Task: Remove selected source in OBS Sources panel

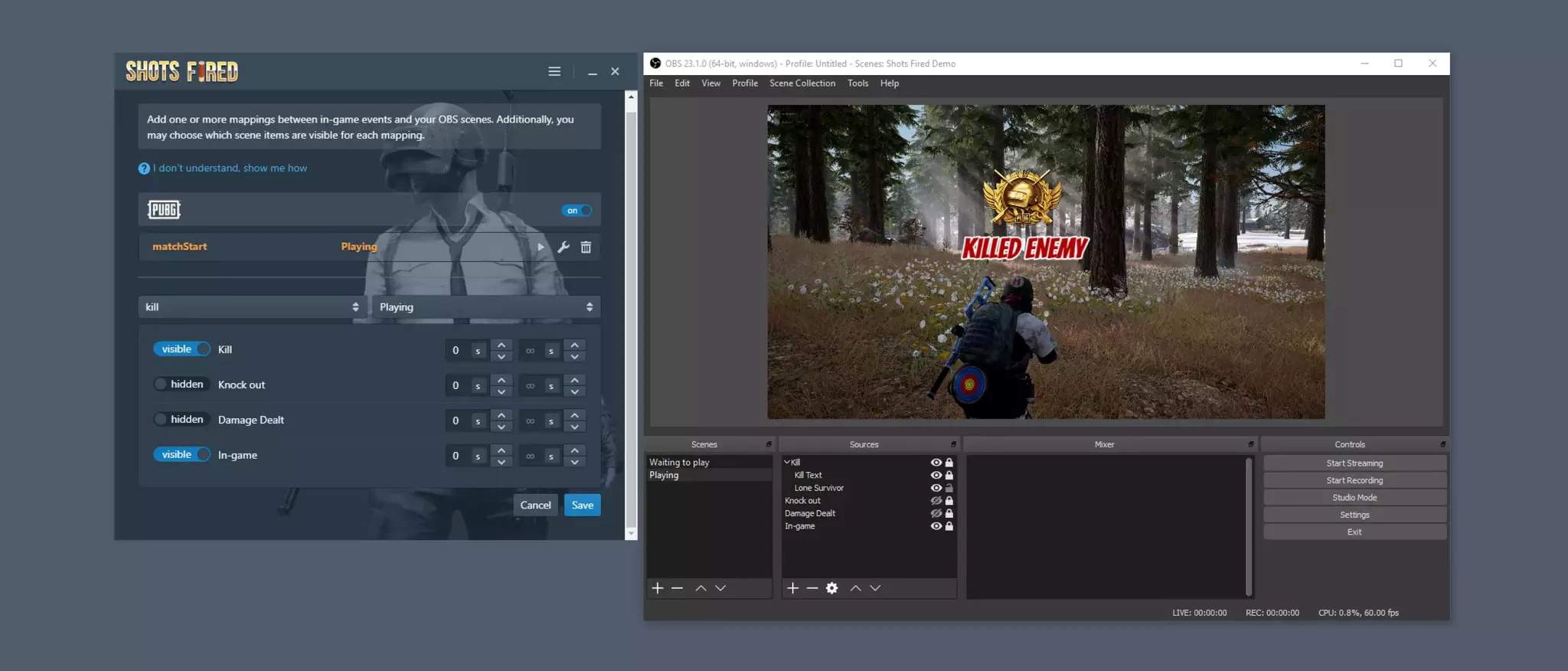Action: 812,588
